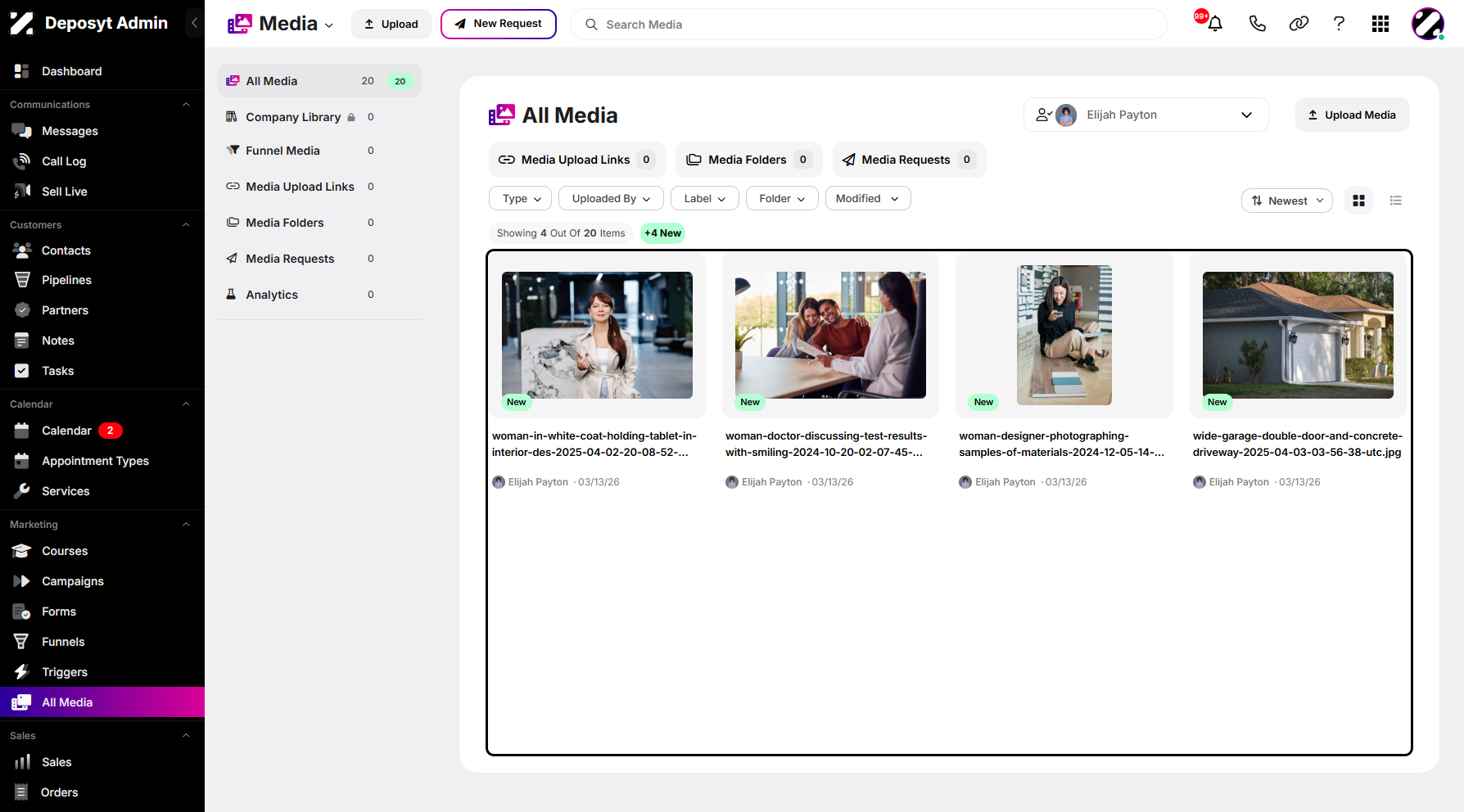Collapse the sidebar with the arrow
The height and width of the screenshot is (812, 1464).
(x=194, y=23)
